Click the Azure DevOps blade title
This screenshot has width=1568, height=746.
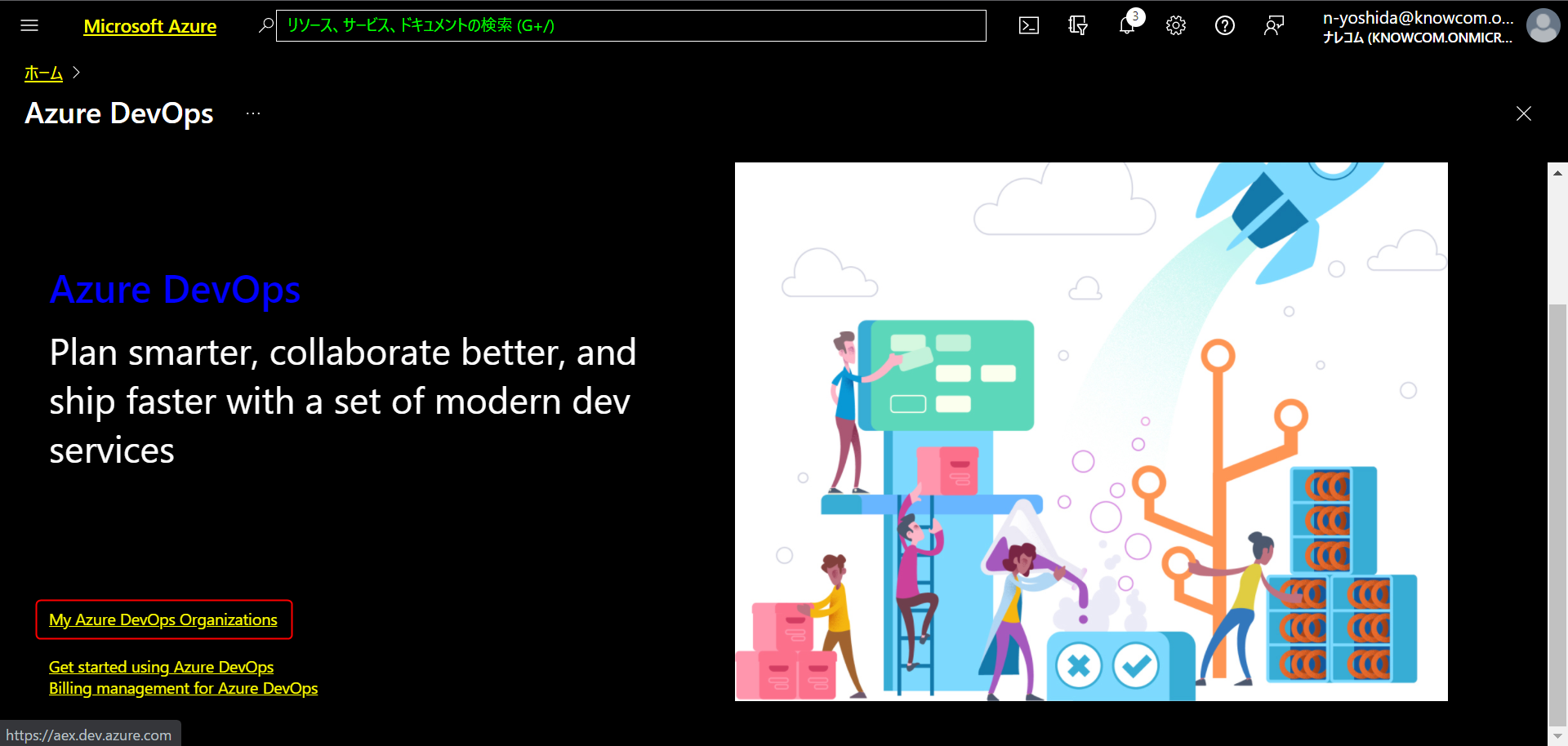[x=119, y=113]
